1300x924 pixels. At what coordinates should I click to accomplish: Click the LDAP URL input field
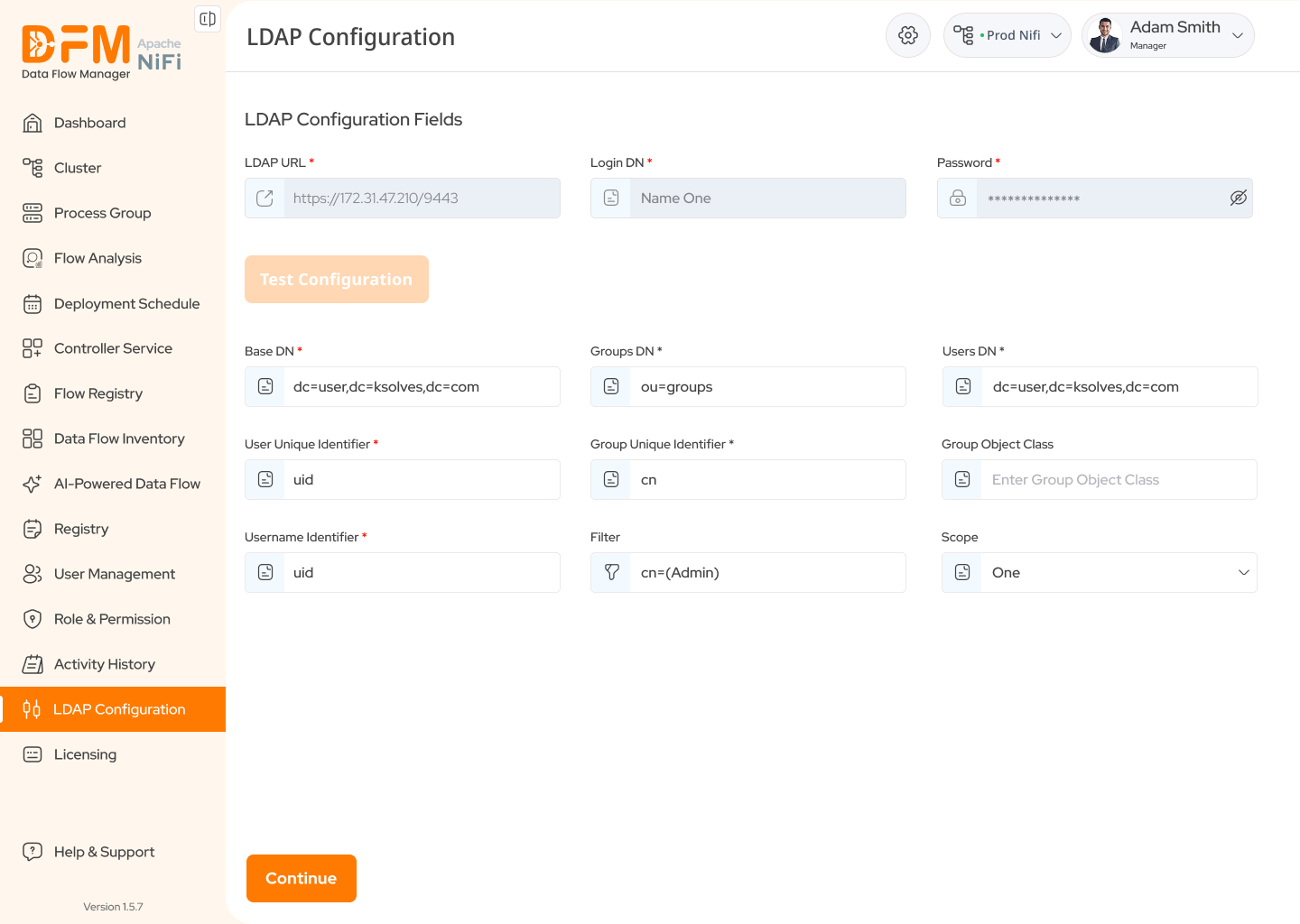403,199
